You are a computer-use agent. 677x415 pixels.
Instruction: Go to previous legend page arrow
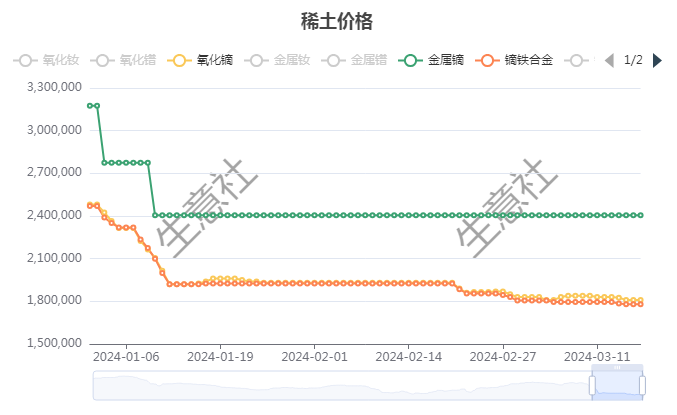pyautogui.click(x=612, y=60)
